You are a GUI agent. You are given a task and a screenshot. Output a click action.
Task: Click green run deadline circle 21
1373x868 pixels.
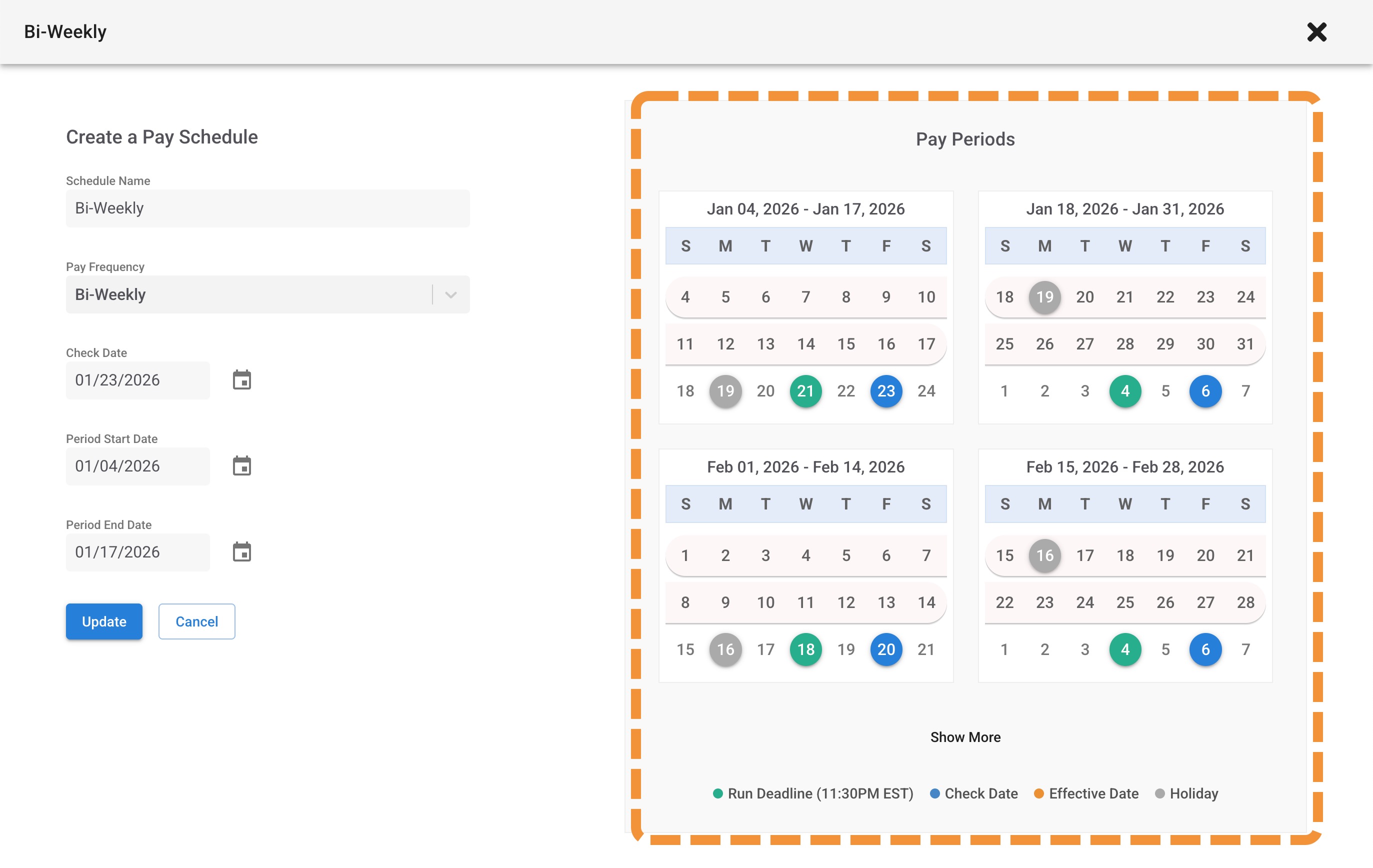pyautogui.click(x=805, y=391)
